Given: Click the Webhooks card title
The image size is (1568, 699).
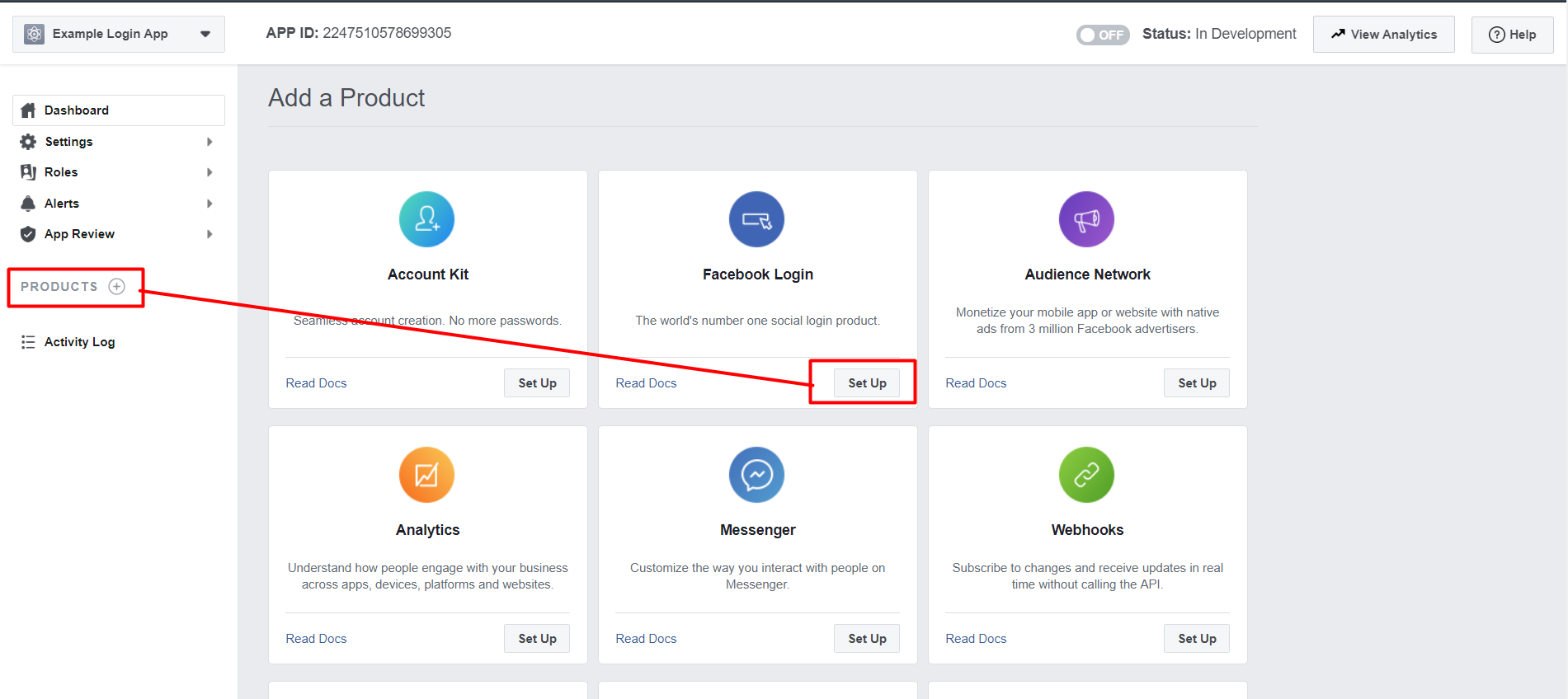Looking at the screenshot, I should pos(1087,530).
